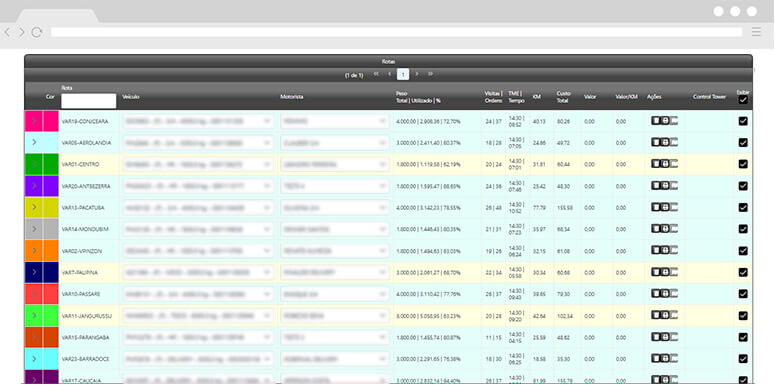
Task: Click first action icon in VAR7-PAUPINA row
Action: 655,272
